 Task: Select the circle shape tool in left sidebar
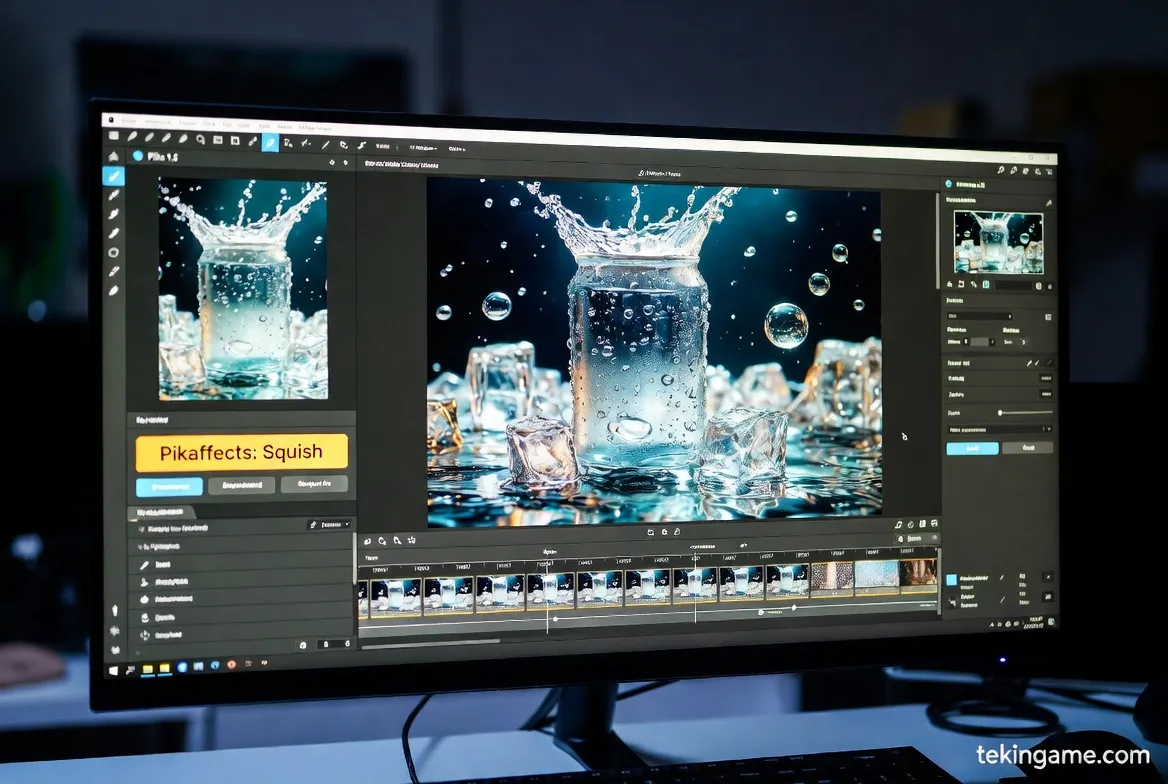114,252
